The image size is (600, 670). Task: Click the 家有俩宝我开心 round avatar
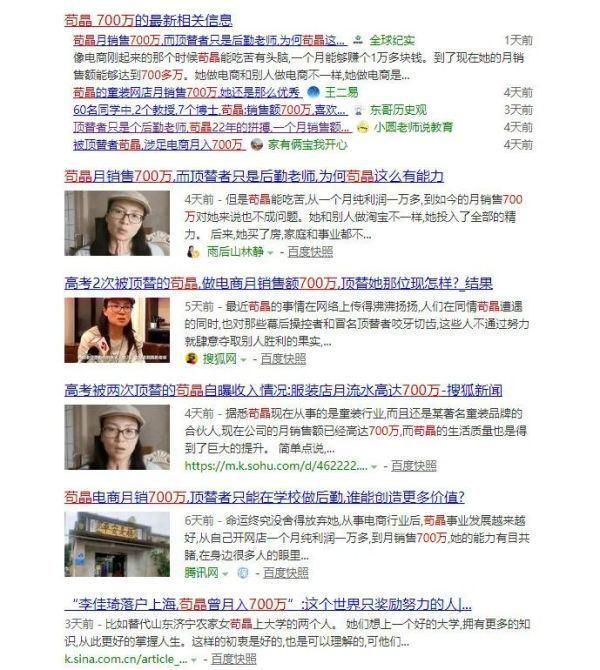(256, 144)
